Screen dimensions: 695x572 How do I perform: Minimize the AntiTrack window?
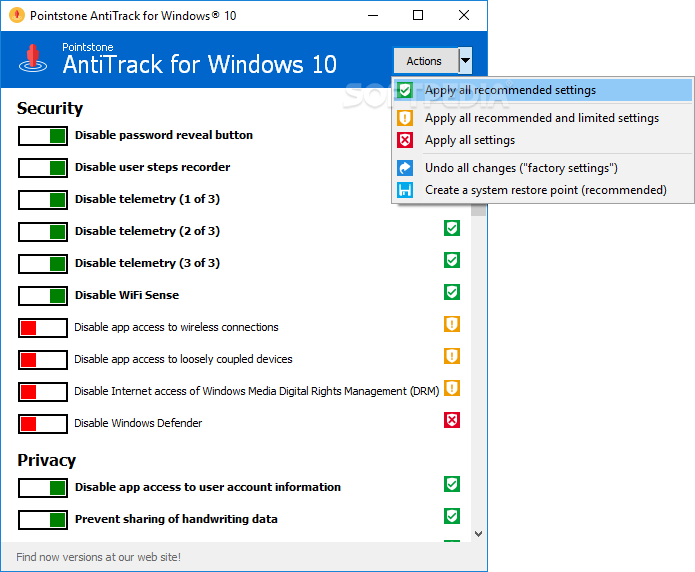(x=373, y=16)
